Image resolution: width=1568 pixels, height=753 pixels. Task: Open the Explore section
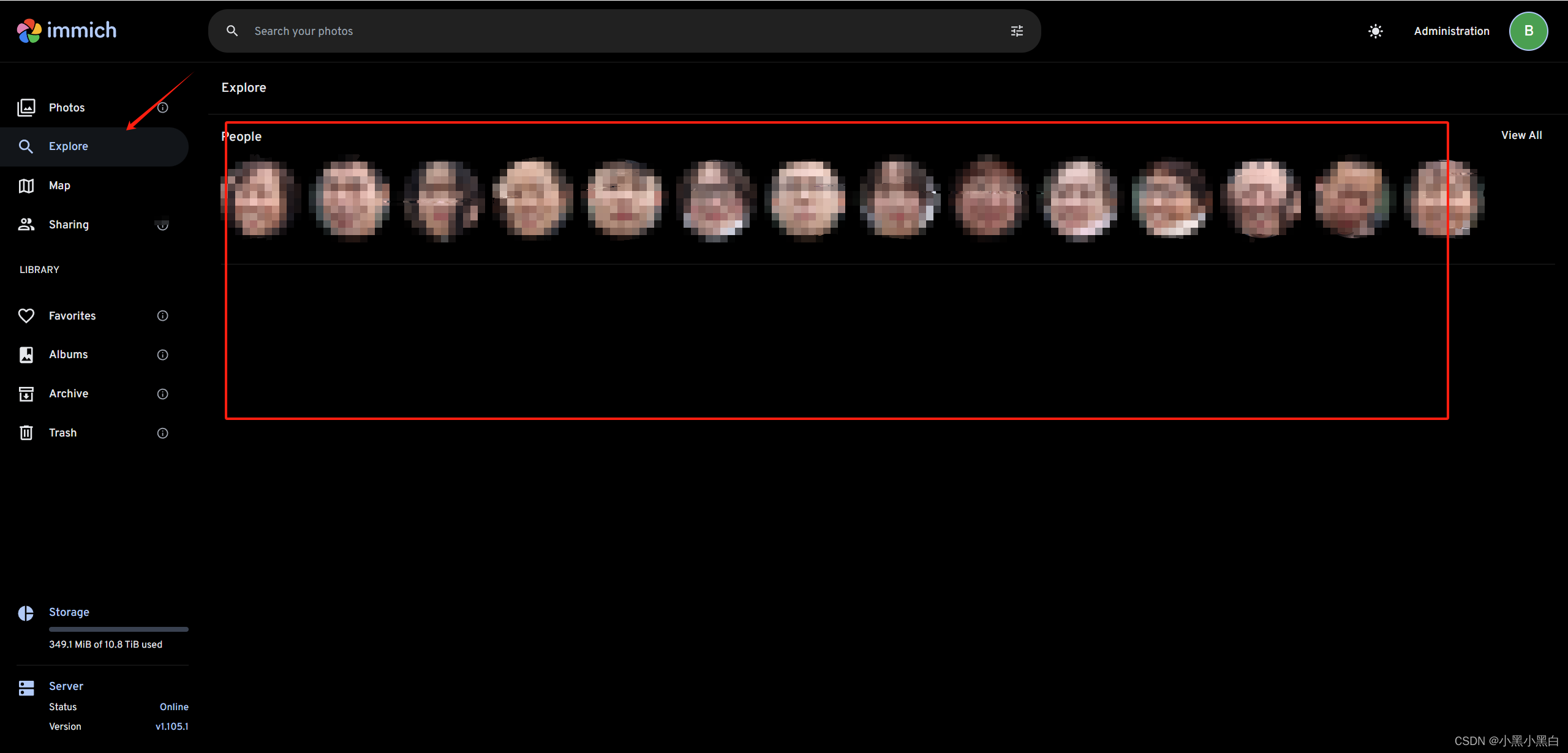click(68, 146)
